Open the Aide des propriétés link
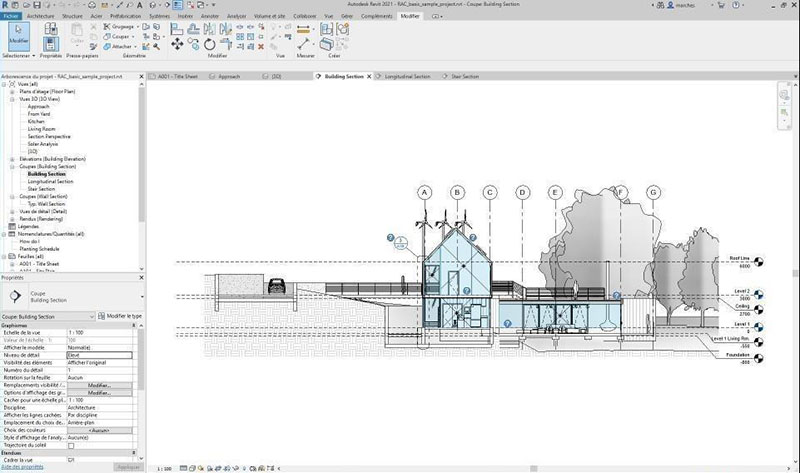The height and width of the screenshot is (473, 800). click(x=22, y=467)
